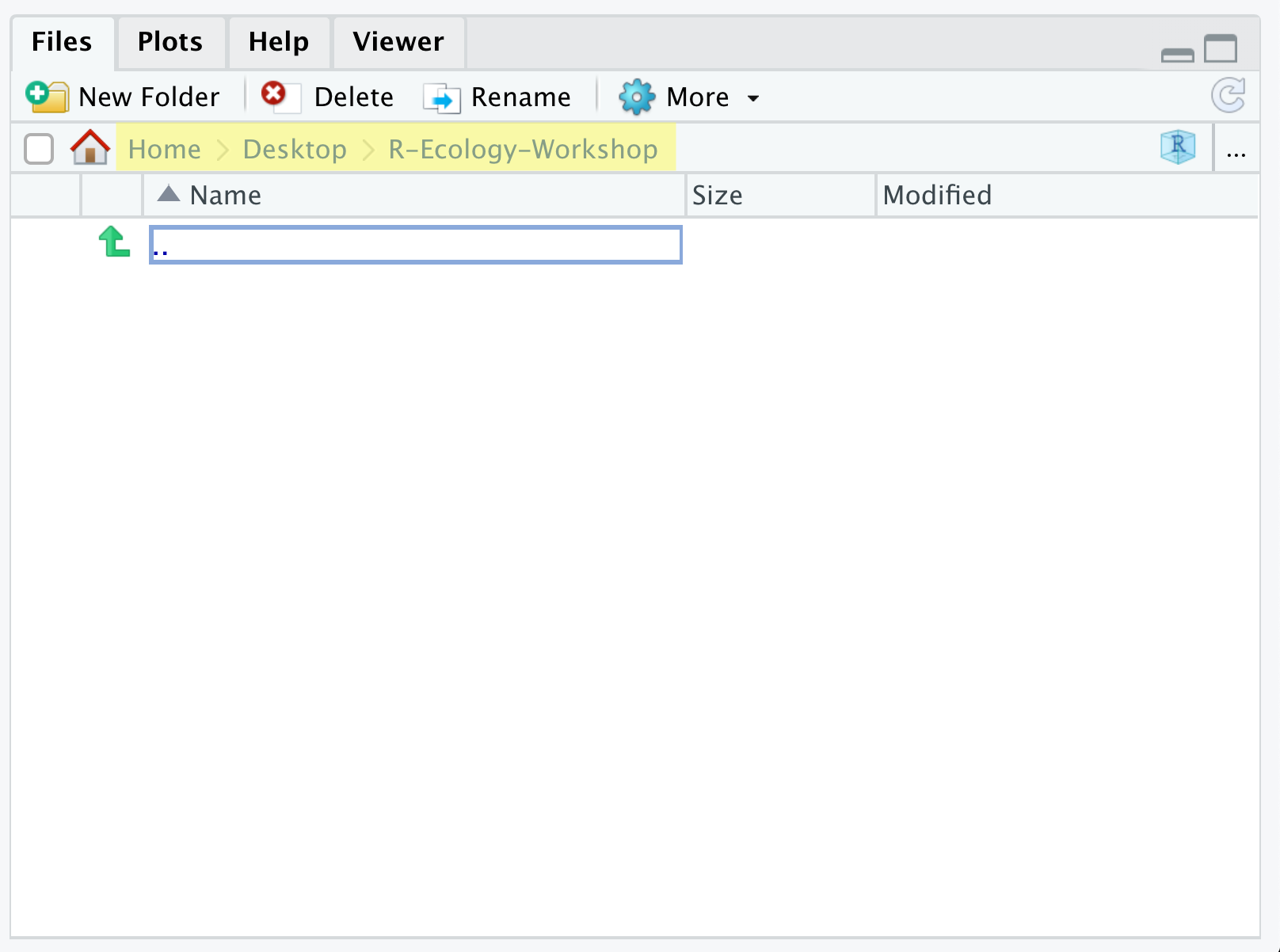Click the R project cube icon

tap(1178, 147)
